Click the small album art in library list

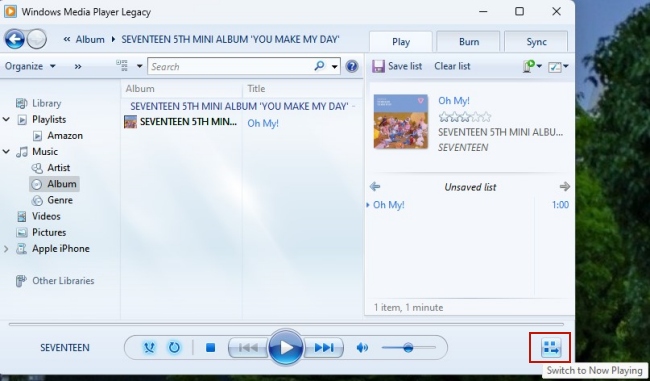click(130, 122)
